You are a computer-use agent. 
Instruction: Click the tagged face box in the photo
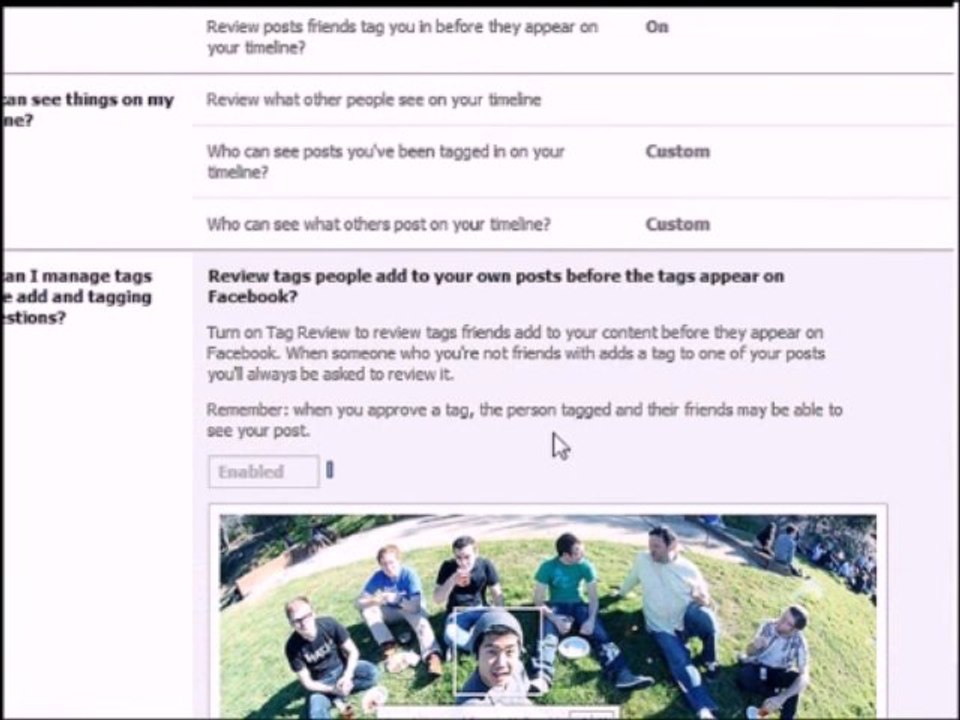pyautogui.click(x=498, y=650)
